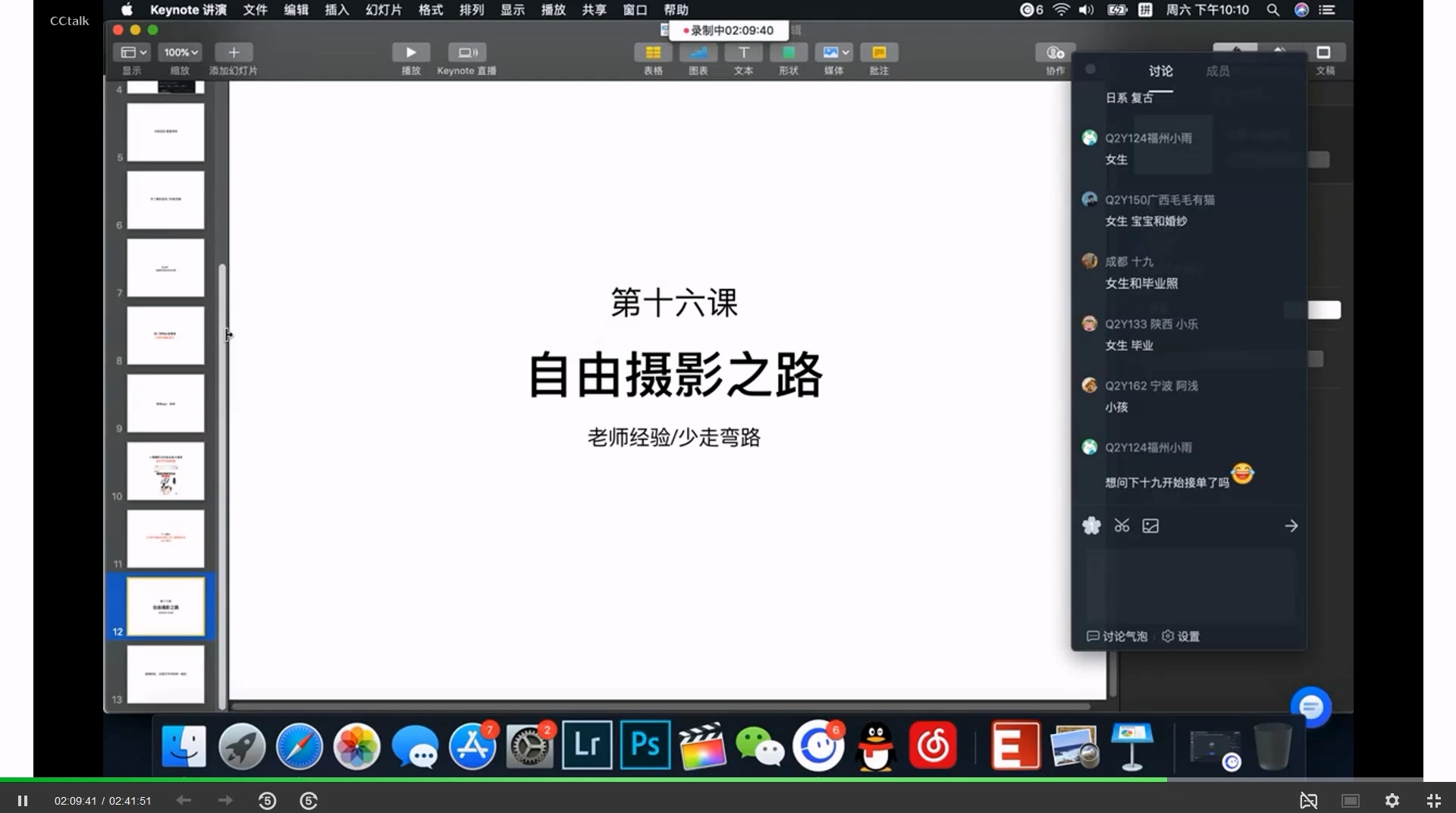Seek on the green video progress bar
1456x813 pixels.
pyautogui.click(x=582, y=779)
